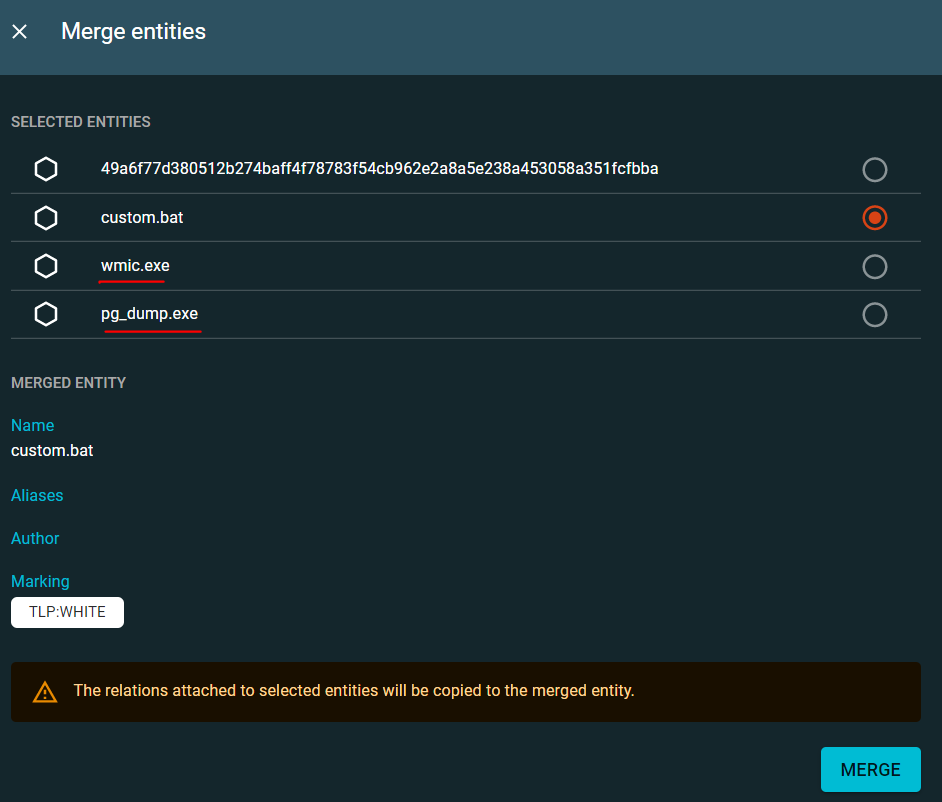Select the hash entity as merge target

coord(874,169)
